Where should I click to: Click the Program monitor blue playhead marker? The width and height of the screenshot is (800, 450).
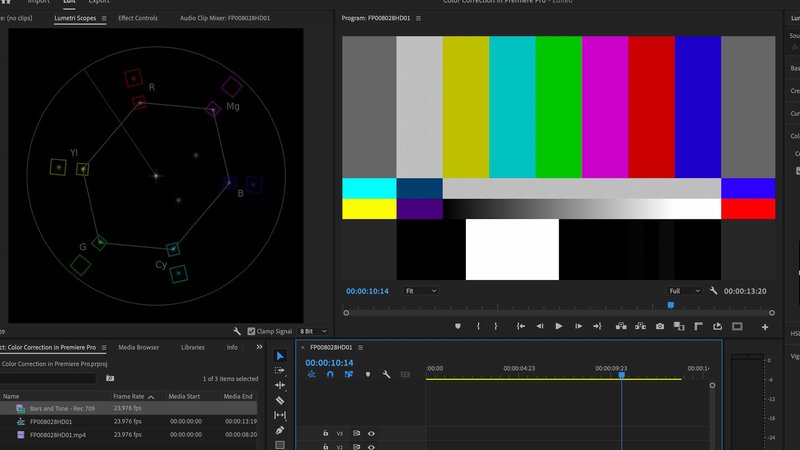pos(670,305)
